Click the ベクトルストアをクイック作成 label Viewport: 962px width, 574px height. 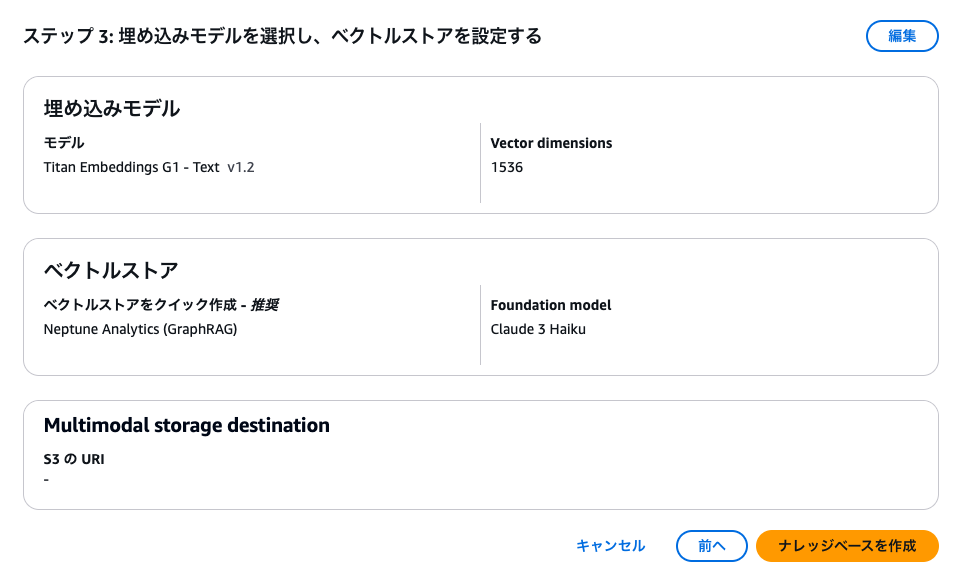(141, 305)
